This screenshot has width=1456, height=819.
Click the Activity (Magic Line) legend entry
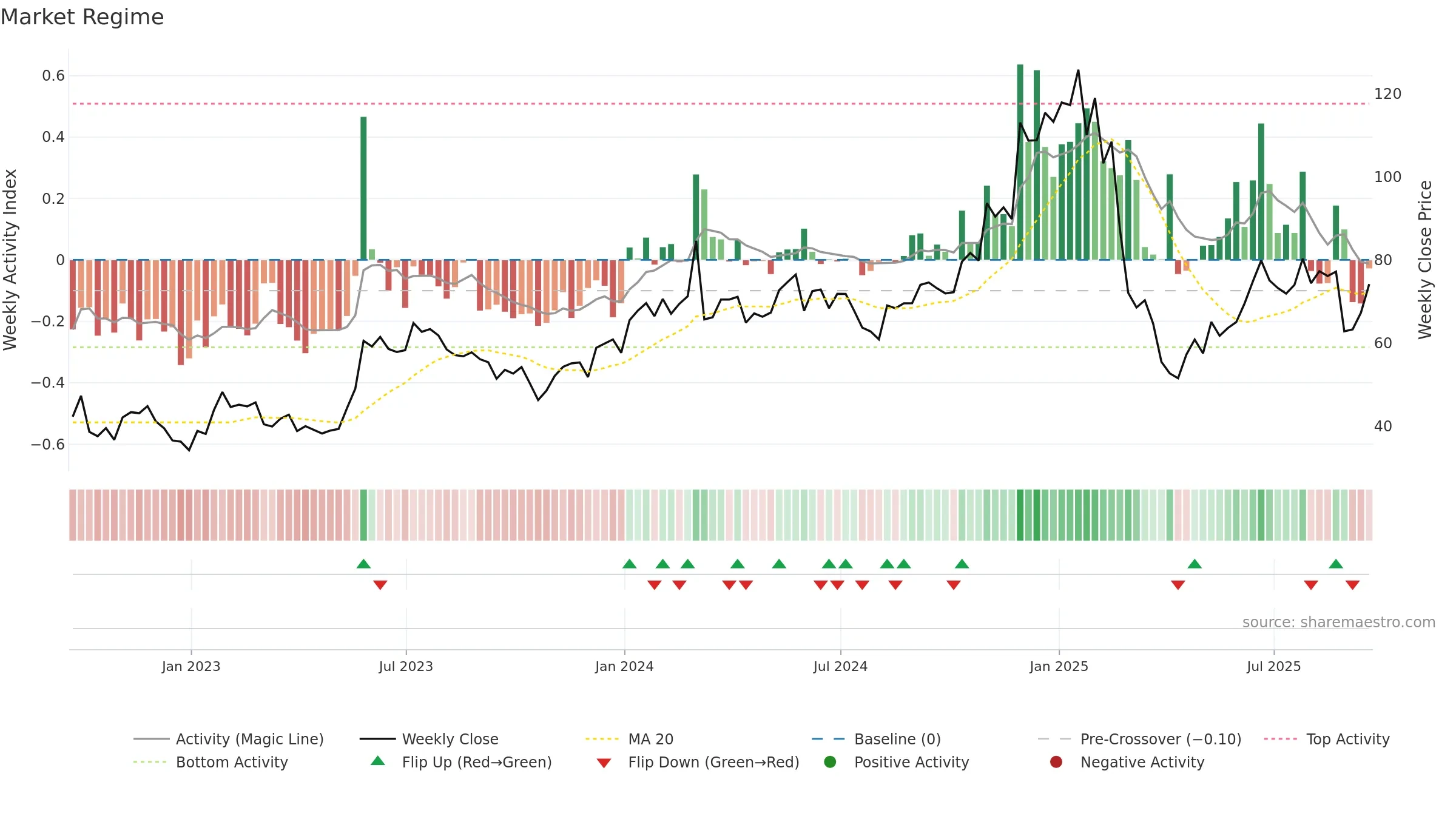[x=229, y=739]
